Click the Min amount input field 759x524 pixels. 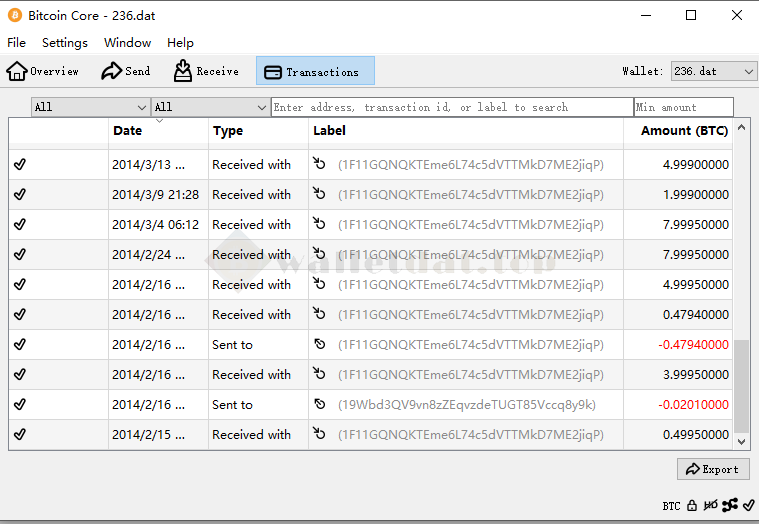683,107
